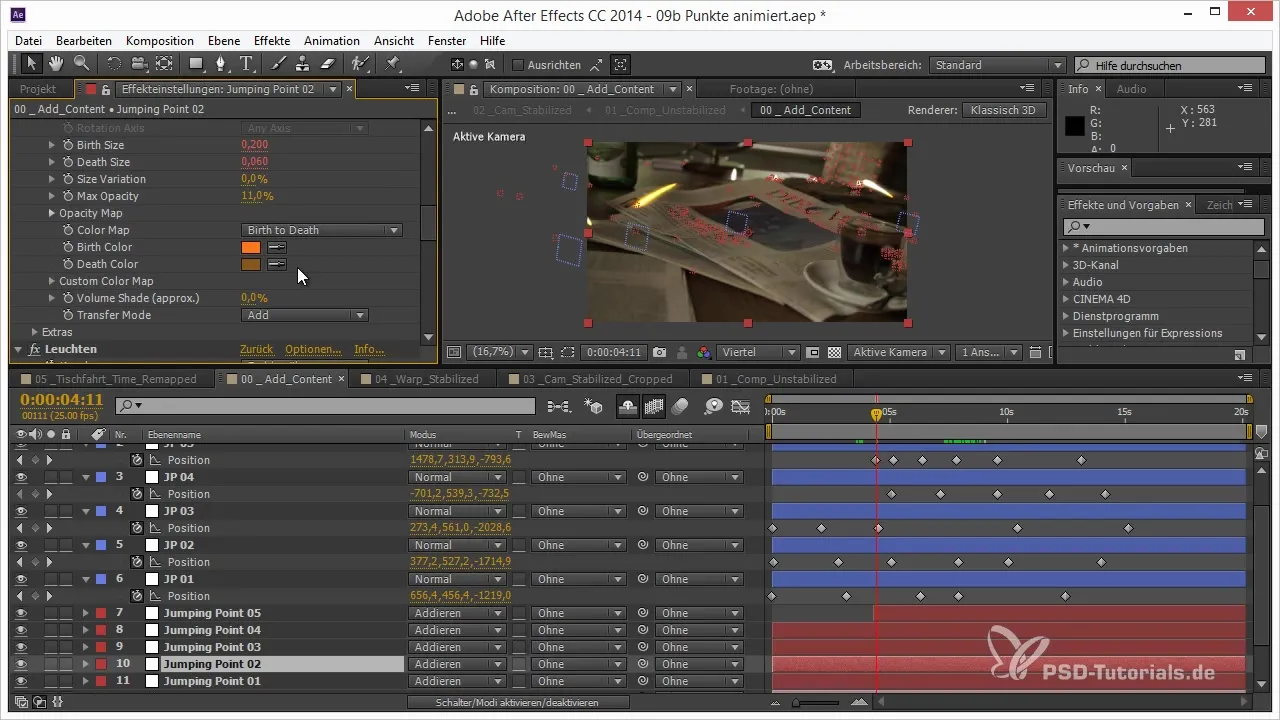The image size is (1280, 720).
Task: Switch to the 04 _Warp_Stabilized timeline tab
Action: pos(426,379)
